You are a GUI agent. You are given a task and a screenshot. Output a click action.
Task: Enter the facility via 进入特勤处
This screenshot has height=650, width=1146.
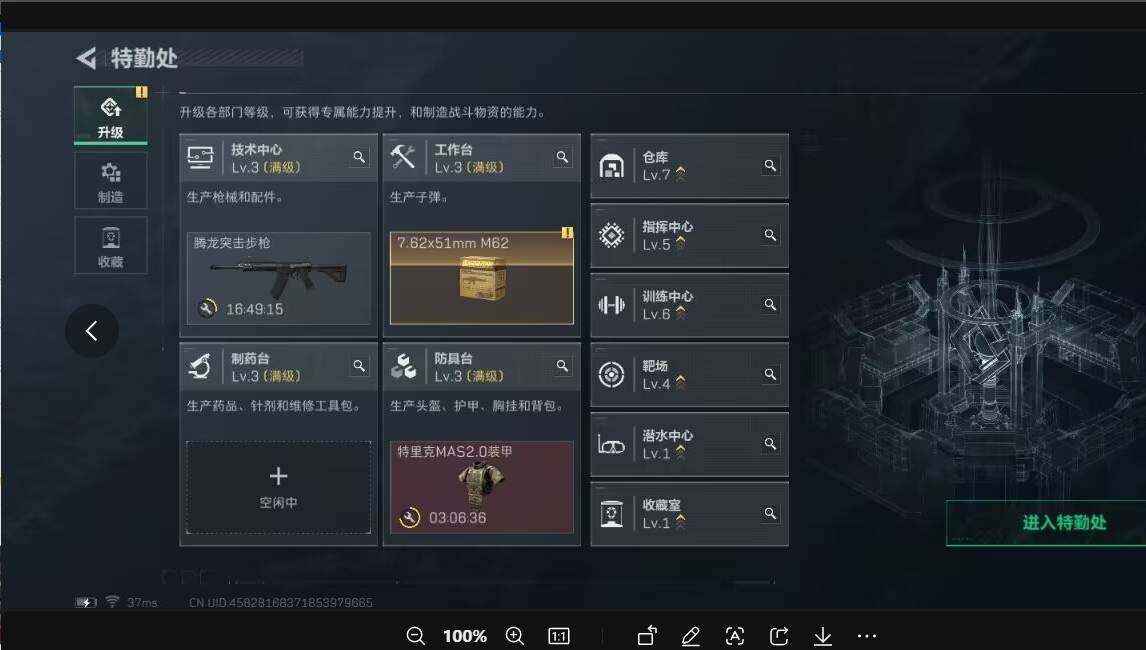click(x=1063, y=523)
